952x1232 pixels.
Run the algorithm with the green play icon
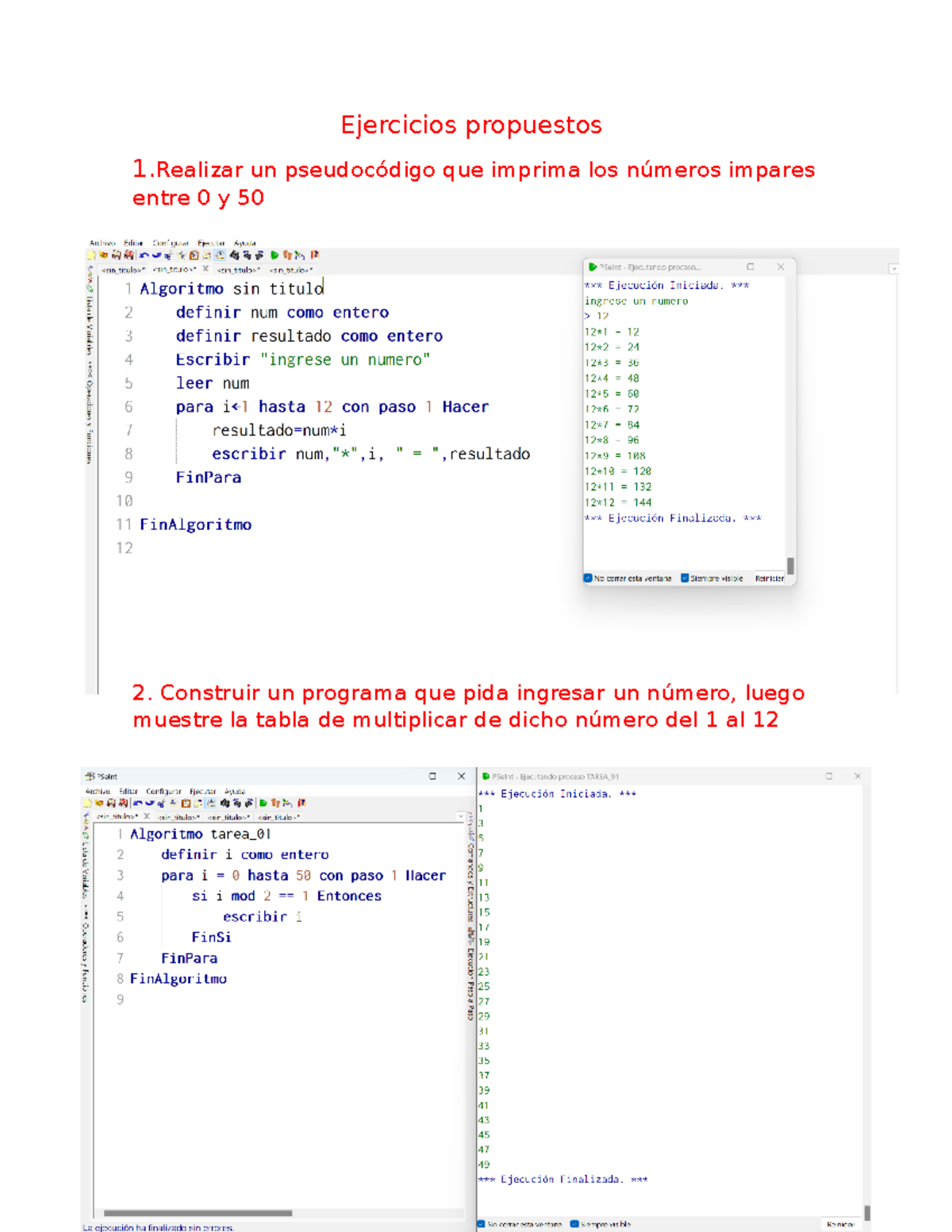click(x=274, y=255)
